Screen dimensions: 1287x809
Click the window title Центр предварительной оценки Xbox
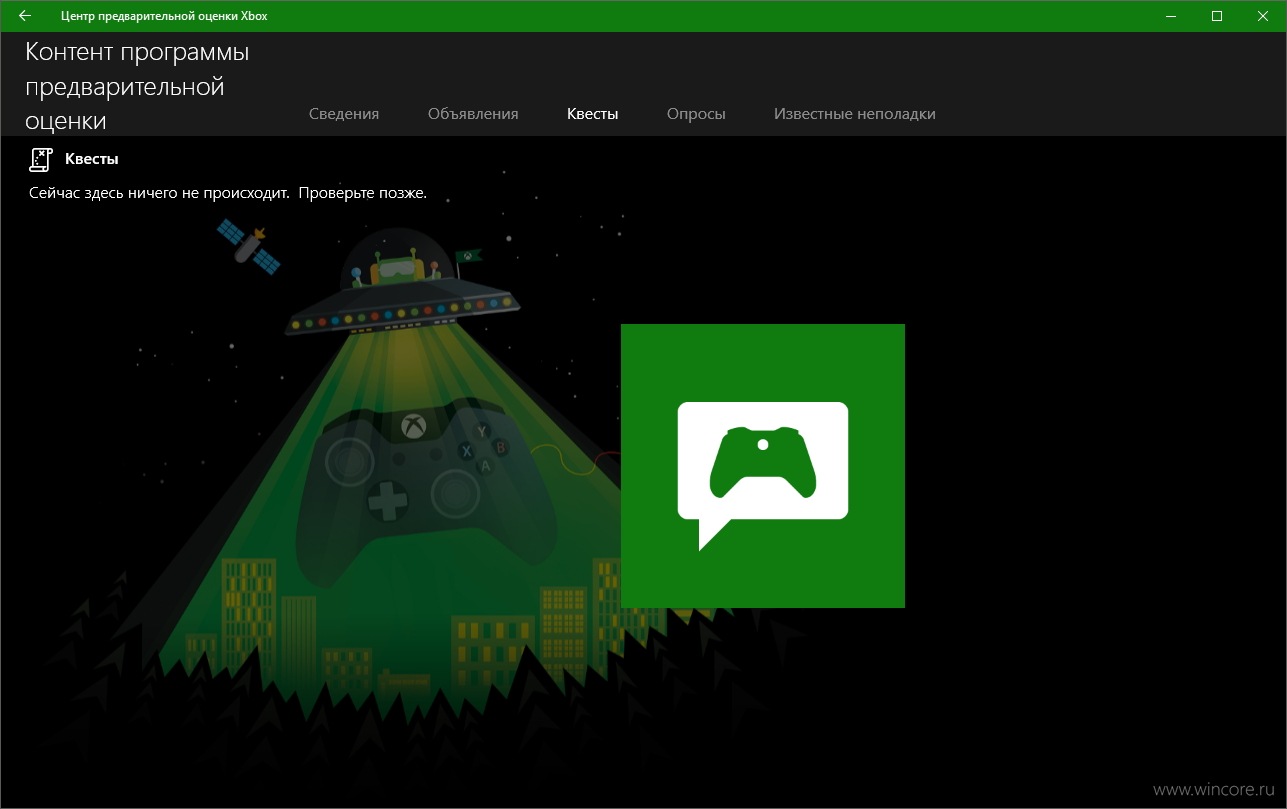click(164, 16)
